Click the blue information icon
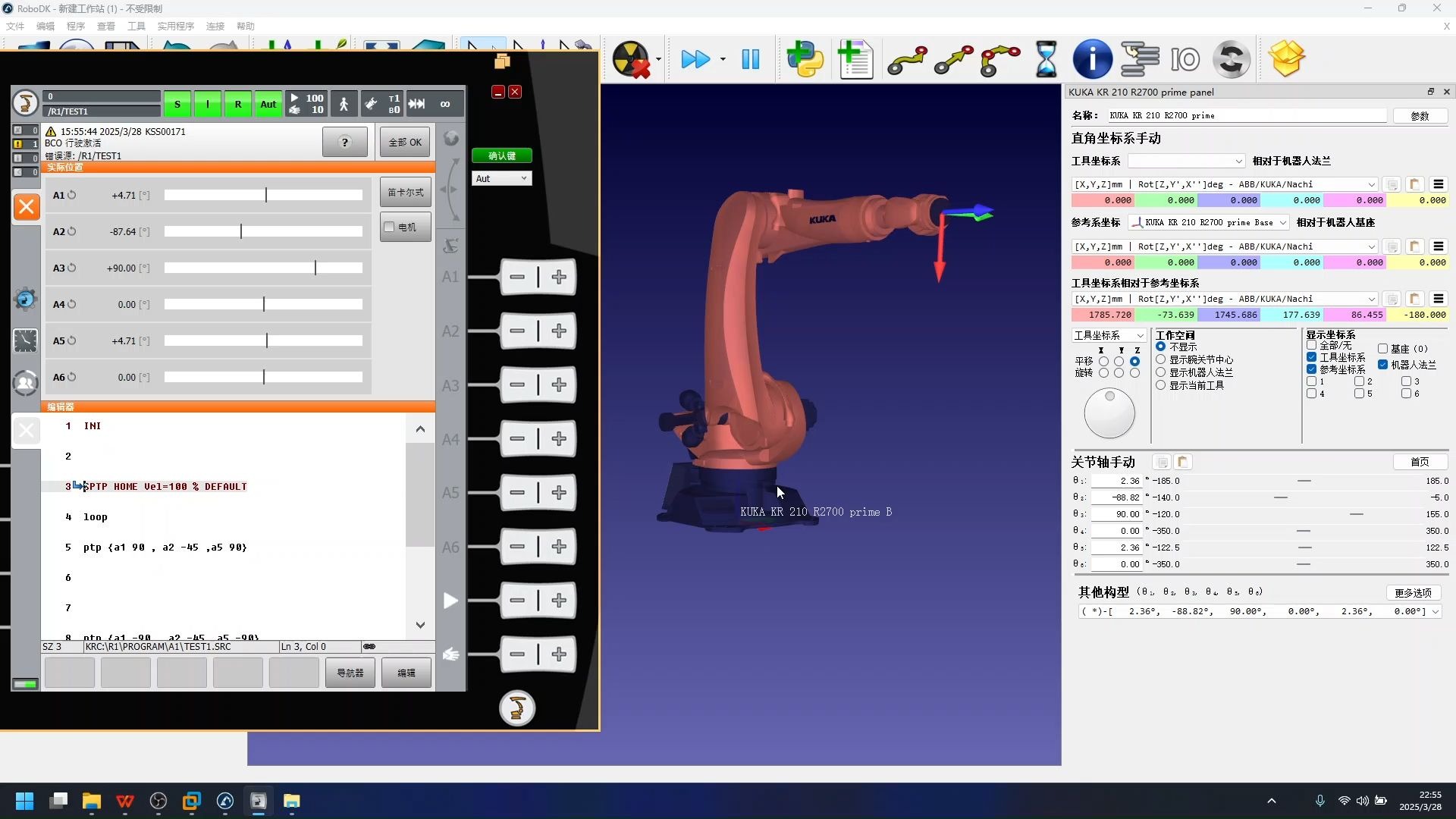Viewport: 1456px width, 819px height. click(x=1092, y=59)
